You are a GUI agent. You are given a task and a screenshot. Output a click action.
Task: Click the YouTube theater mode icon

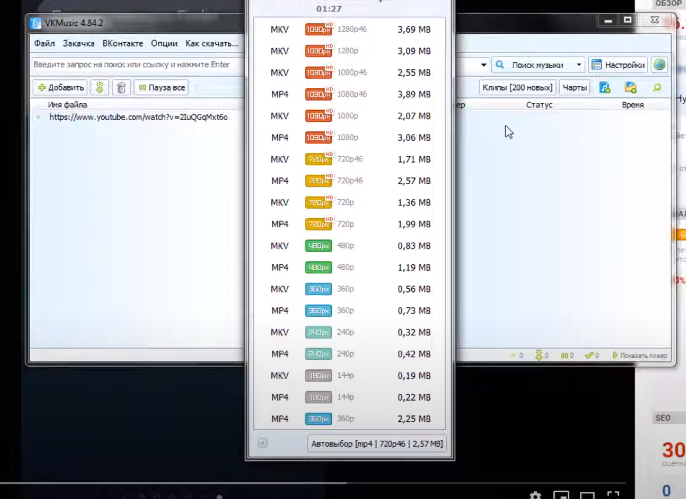tap(587, 495)
